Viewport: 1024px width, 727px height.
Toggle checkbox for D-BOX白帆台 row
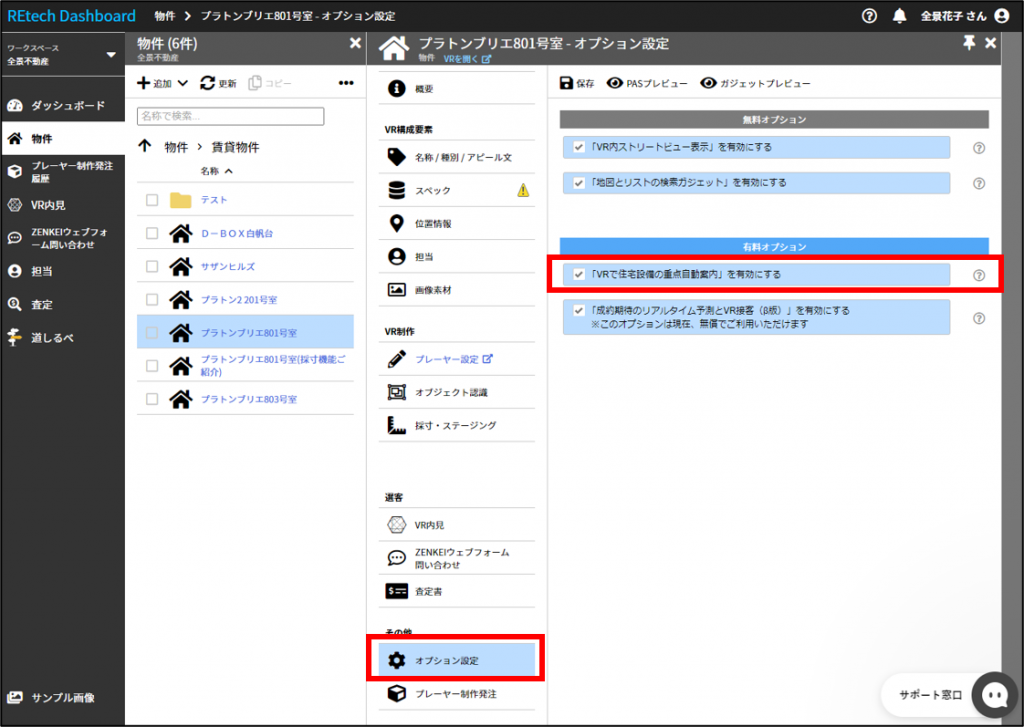pos(152,233)
